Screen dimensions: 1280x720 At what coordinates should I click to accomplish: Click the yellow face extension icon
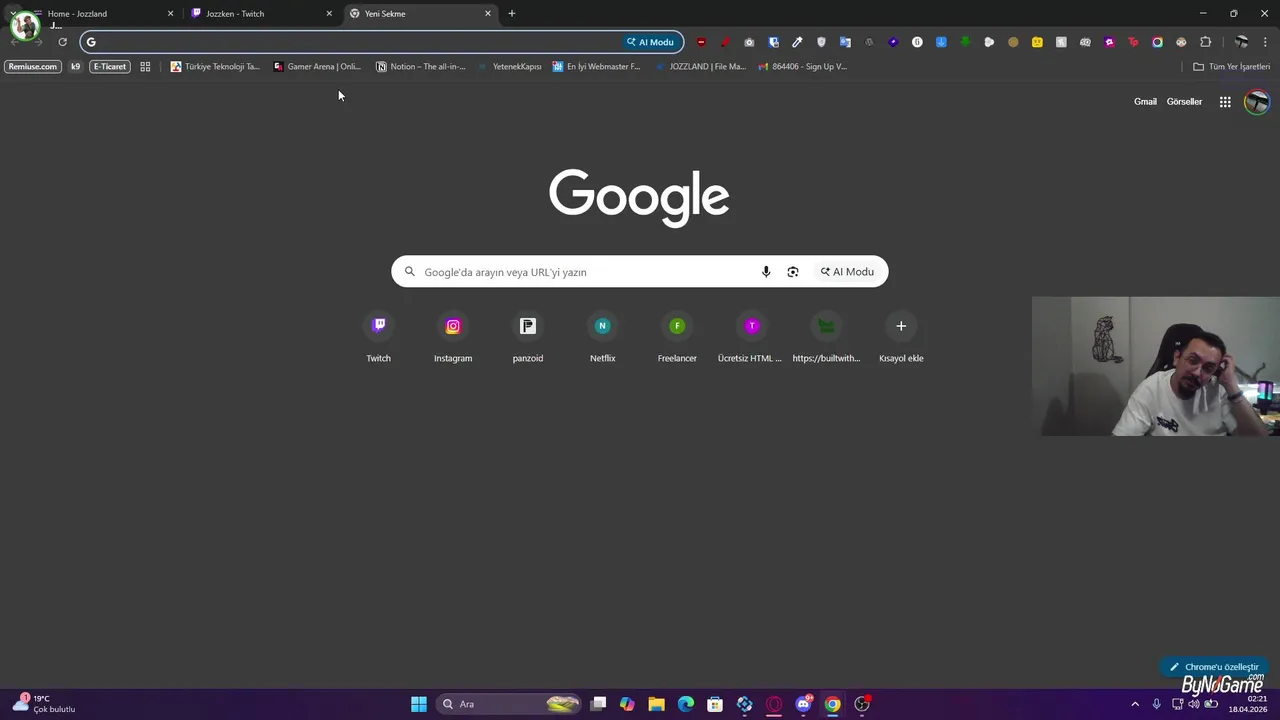pyautogui.click(x=1037, y=42)
